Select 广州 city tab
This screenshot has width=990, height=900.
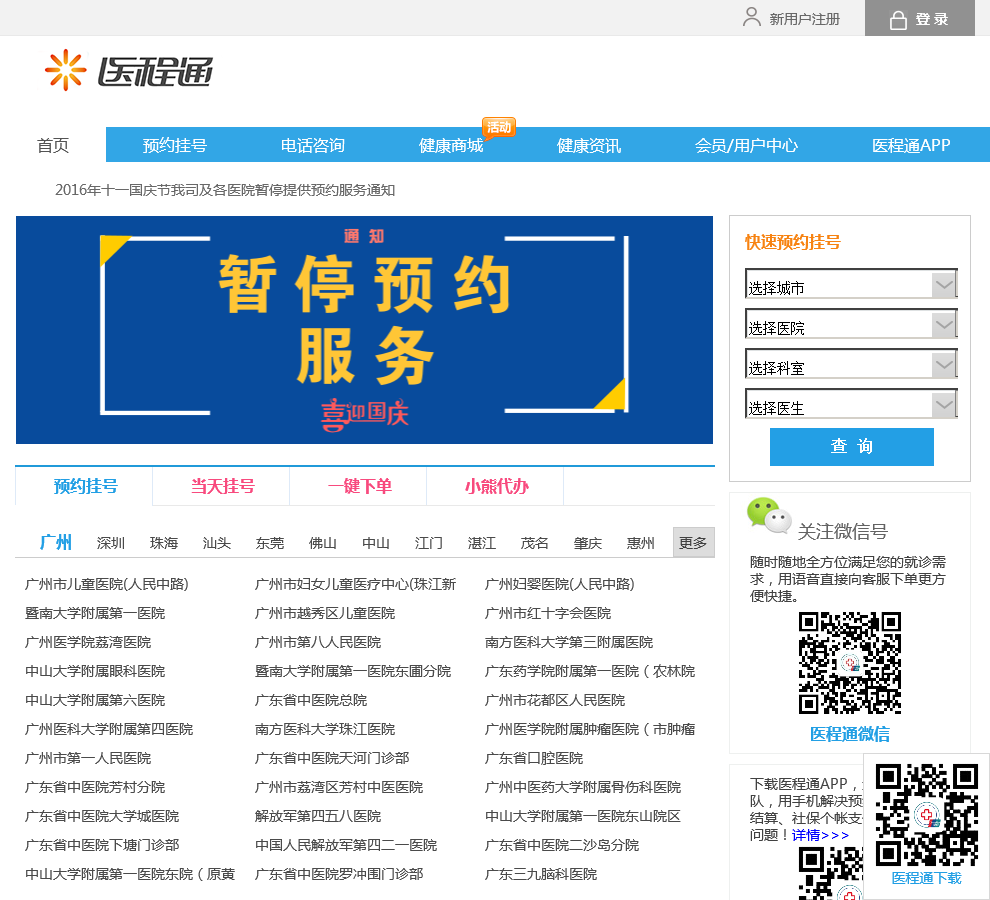(56, 543)
